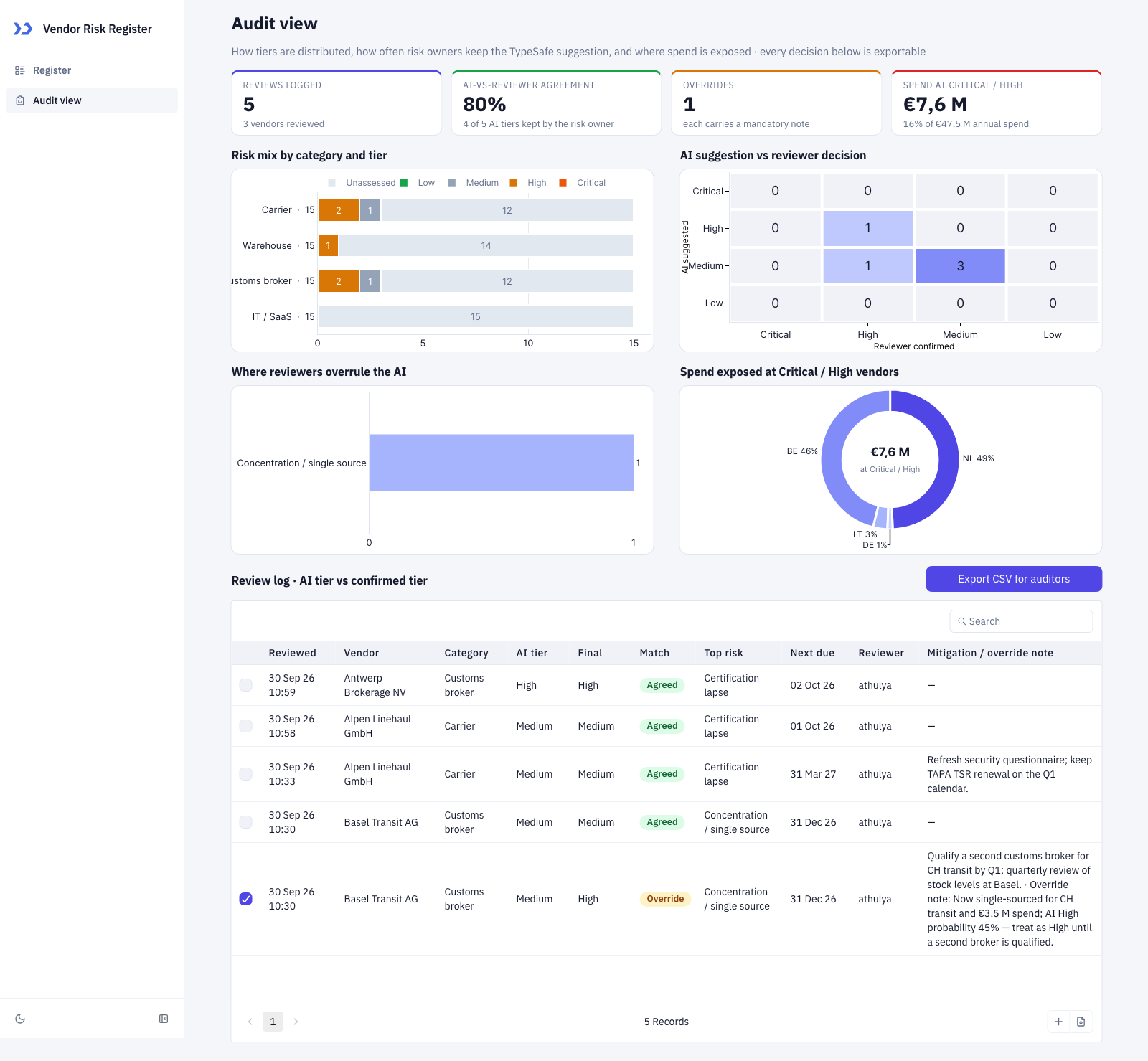
Task: Tick checkbox for Alpen Linehaul 10:33 row
Action: tap(245, 774)
